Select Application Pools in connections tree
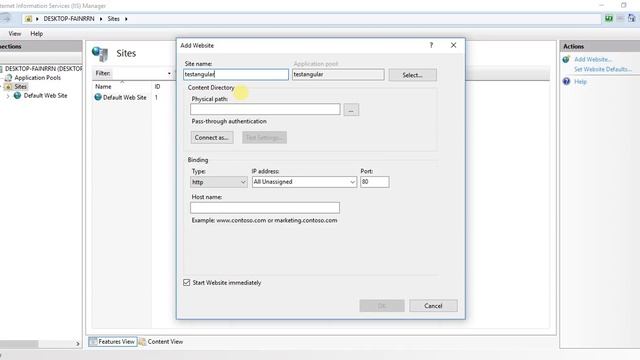This screenshot has width=640, height=360. point(38,78)
